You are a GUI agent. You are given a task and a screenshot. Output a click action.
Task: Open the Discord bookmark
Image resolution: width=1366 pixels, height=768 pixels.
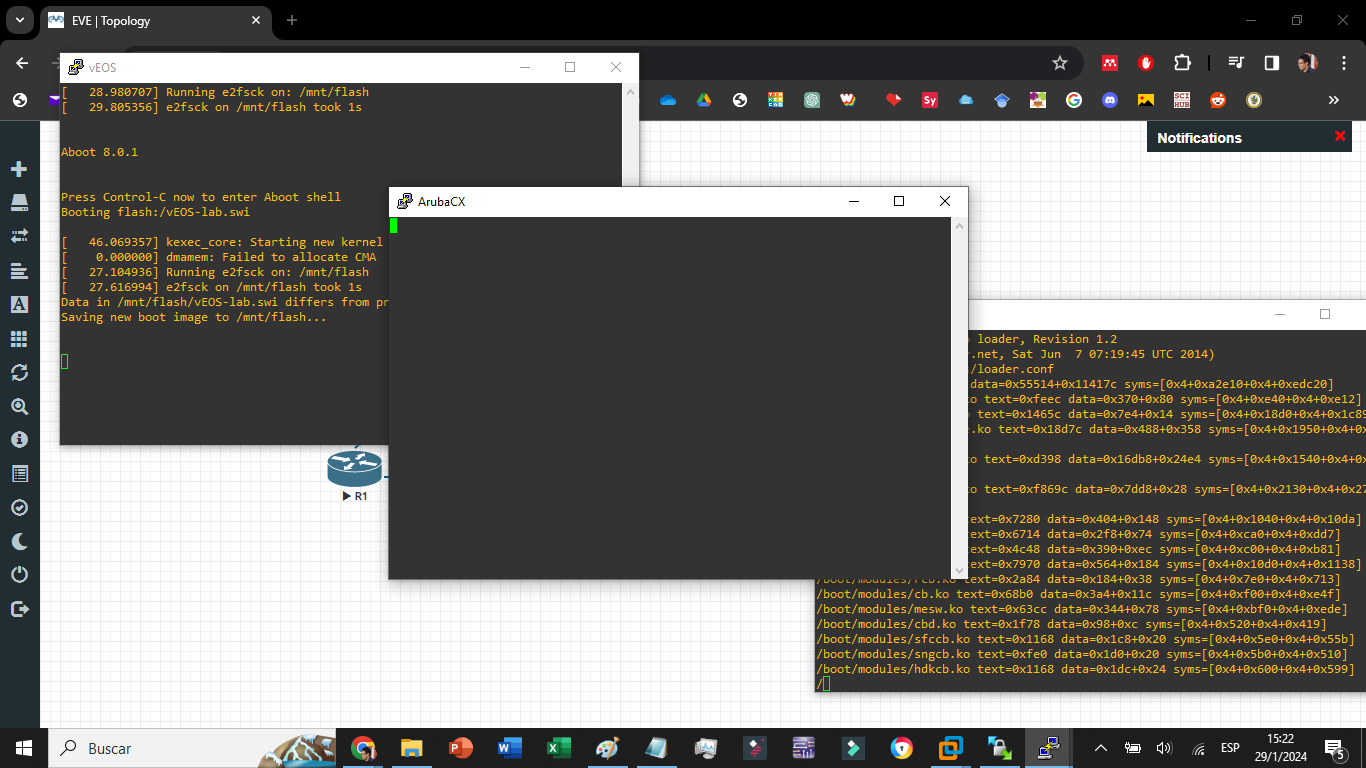pos(1110,100)
